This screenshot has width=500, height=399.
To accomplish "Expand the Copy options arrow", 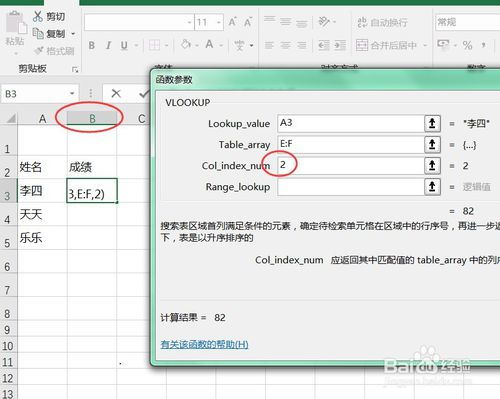I will tap(73, 34).
